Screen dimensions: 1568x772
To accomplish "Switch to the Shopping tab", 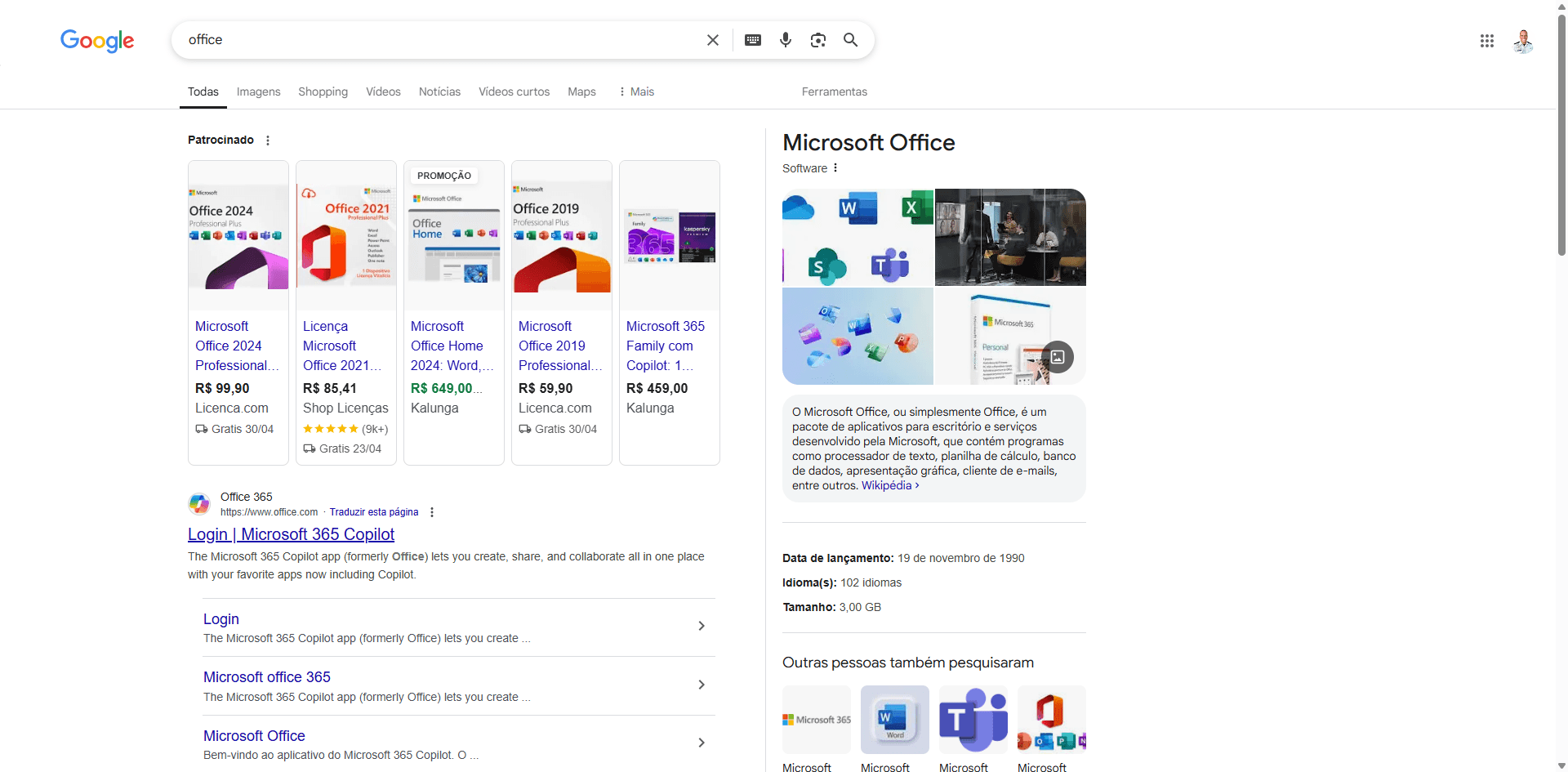I will [323, 91].
